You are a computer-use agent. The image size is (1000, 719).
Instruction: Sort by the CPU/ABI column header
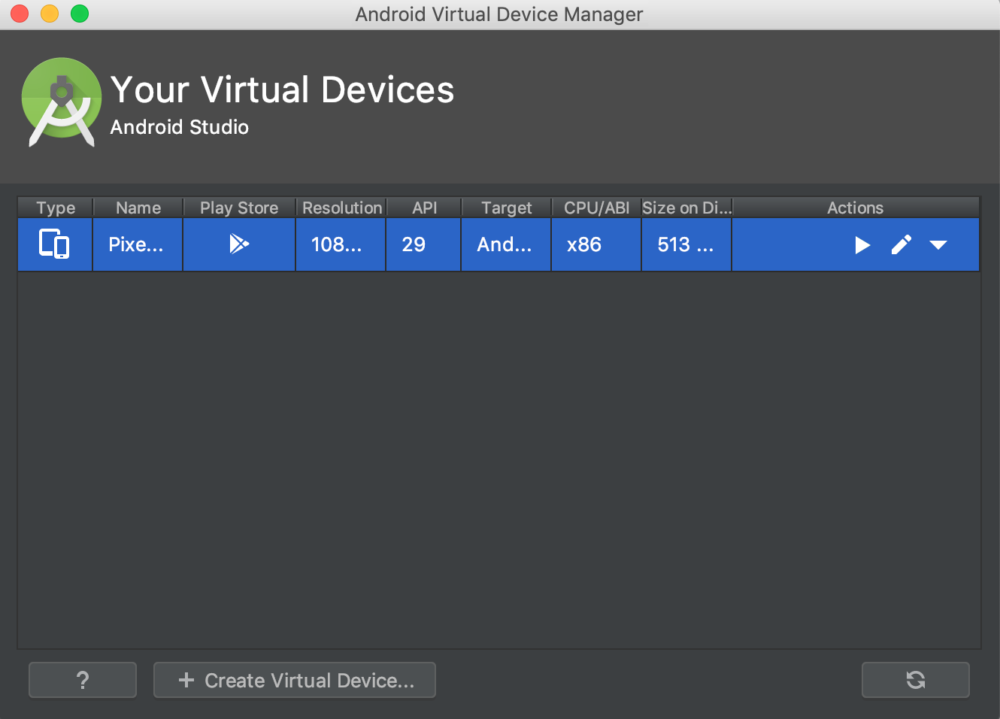pos(596,208)
